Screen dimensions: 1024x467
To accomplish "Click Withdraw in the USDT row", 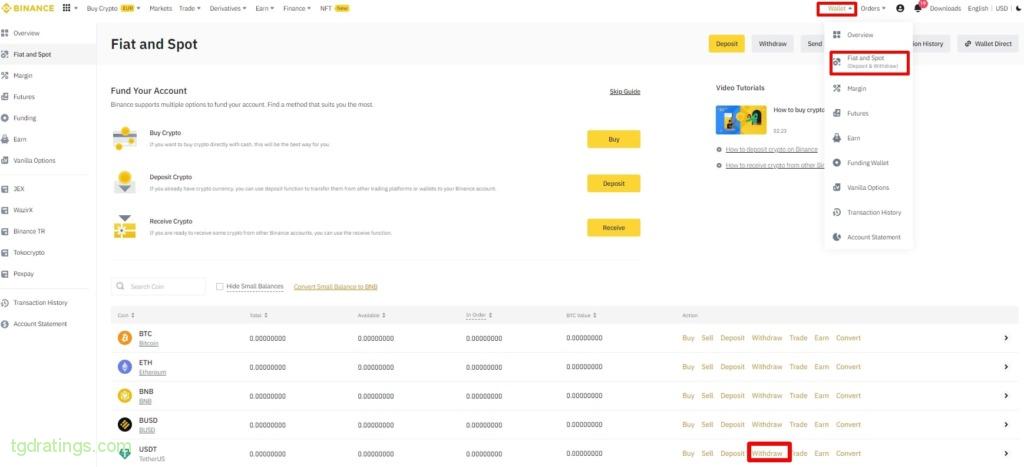I will pyautogui.click(x=767, y=453).
